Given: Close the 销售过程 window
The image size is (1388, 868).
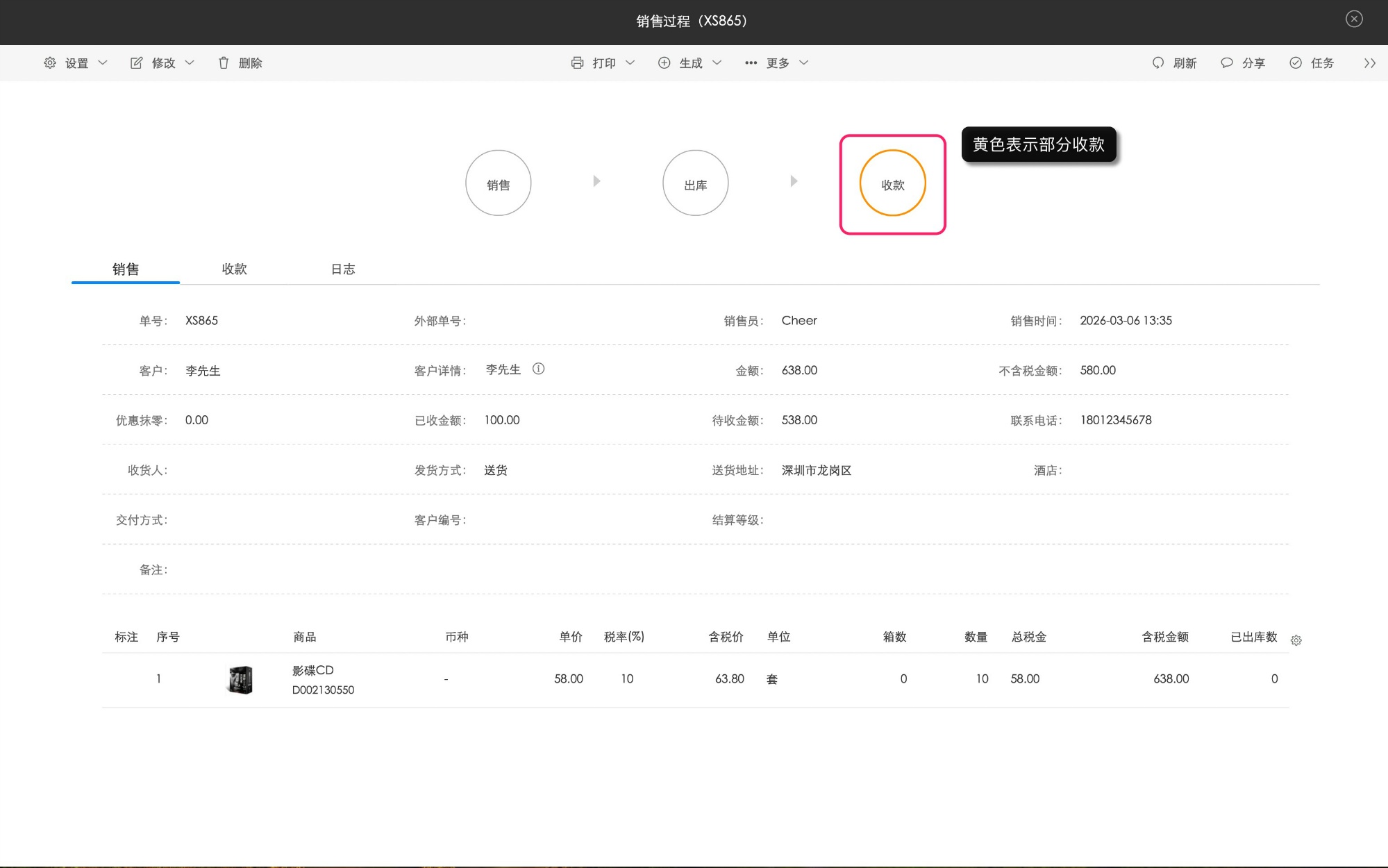Looking at the screenshot, I should coord(1353,19).
